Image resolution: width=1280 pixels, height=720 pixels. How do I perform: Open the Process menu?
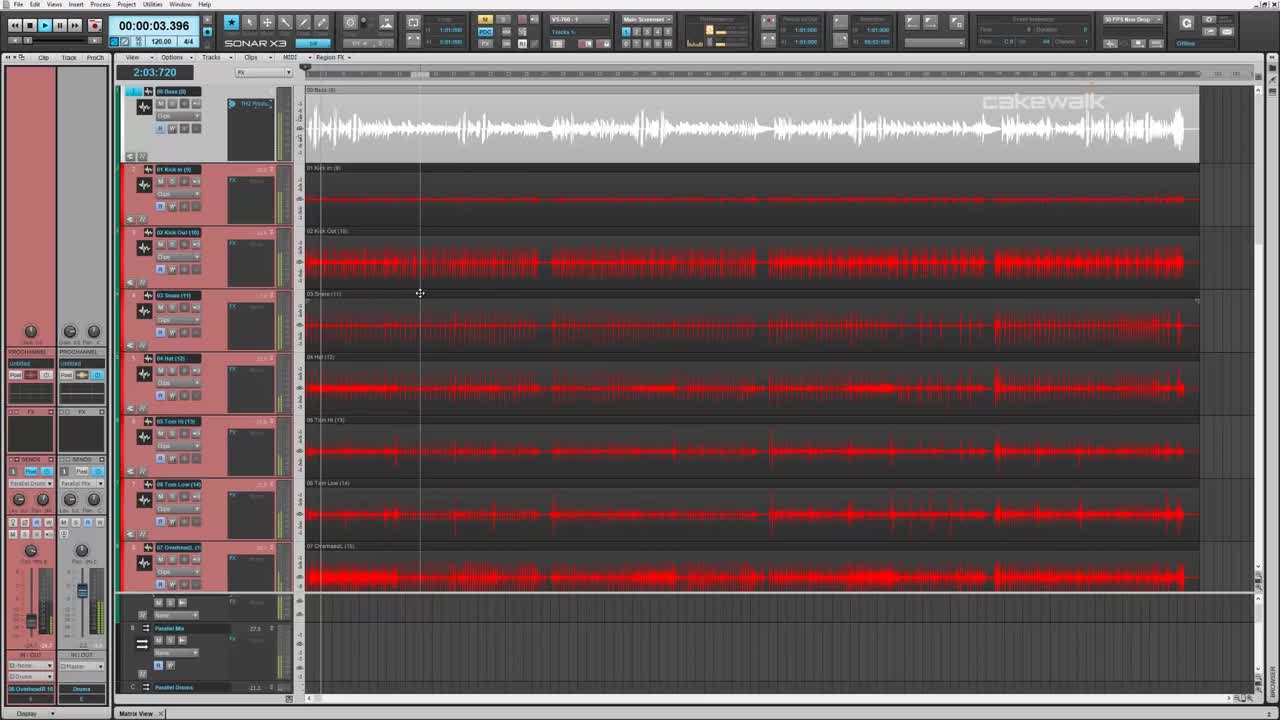(100, 4)
